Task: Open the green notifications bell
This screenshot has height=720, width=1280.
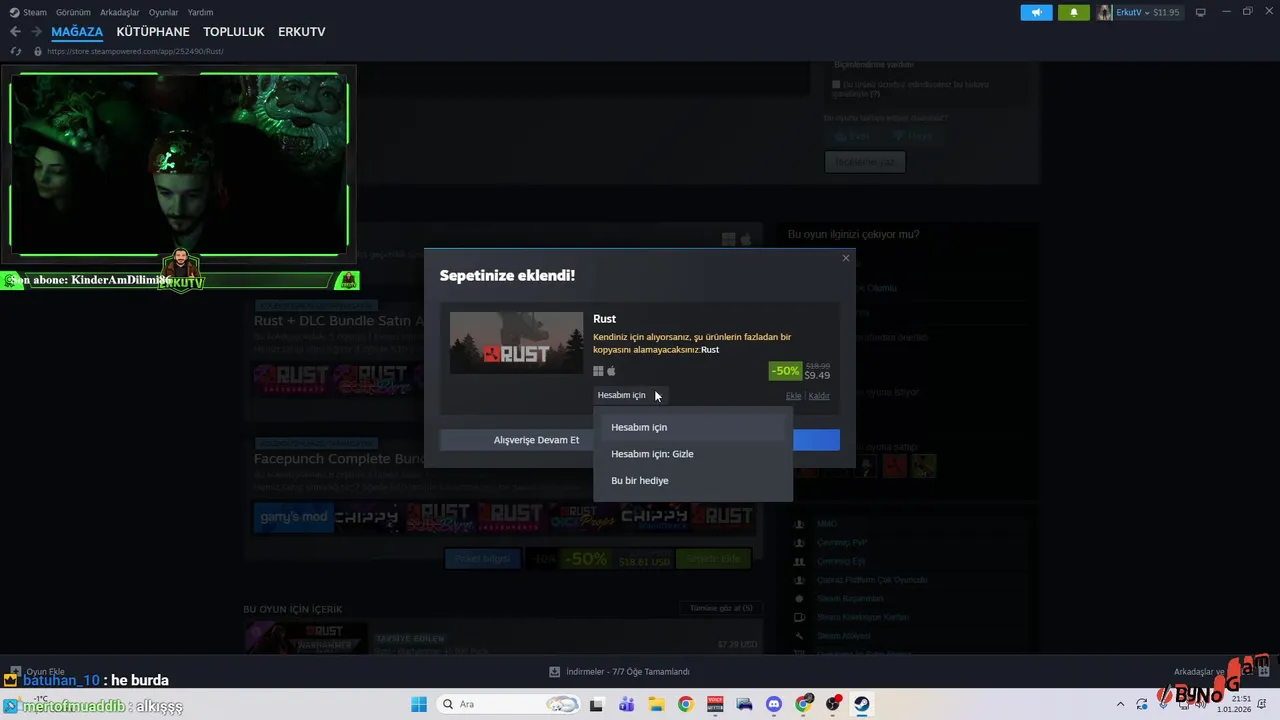Action: coord(1074,12)
